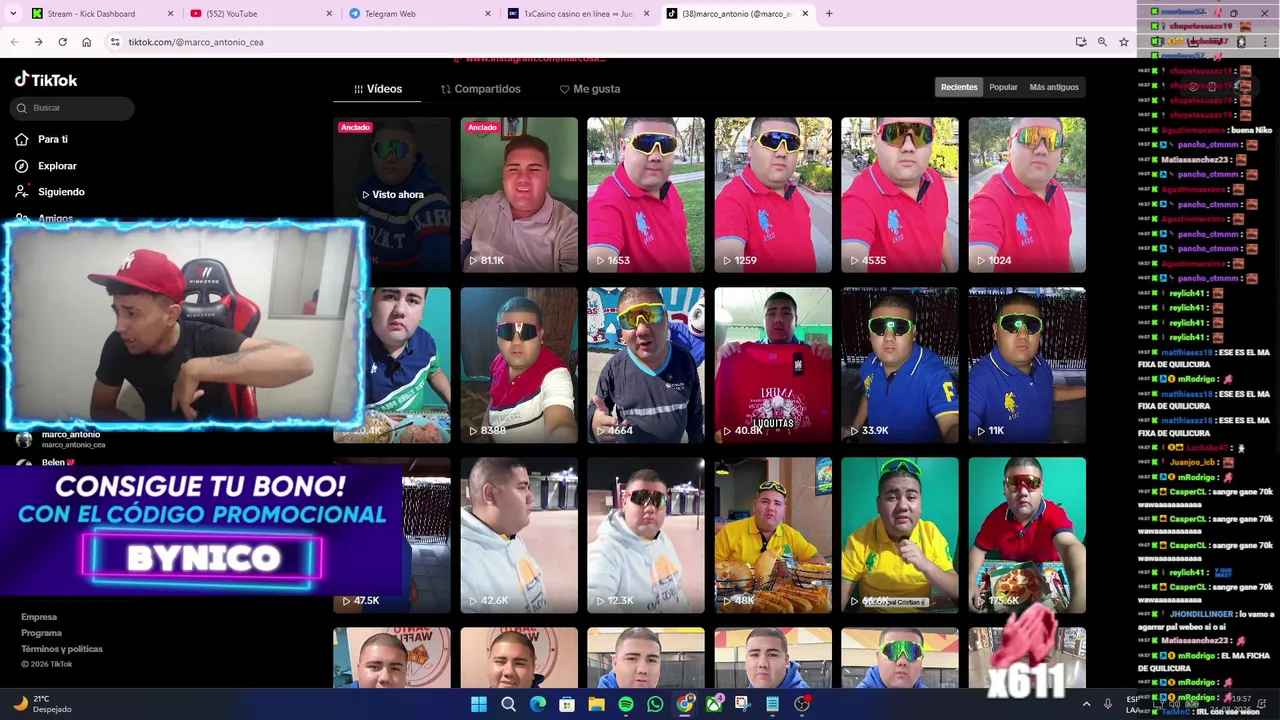Open the video with 1259 views

[773, 195]
